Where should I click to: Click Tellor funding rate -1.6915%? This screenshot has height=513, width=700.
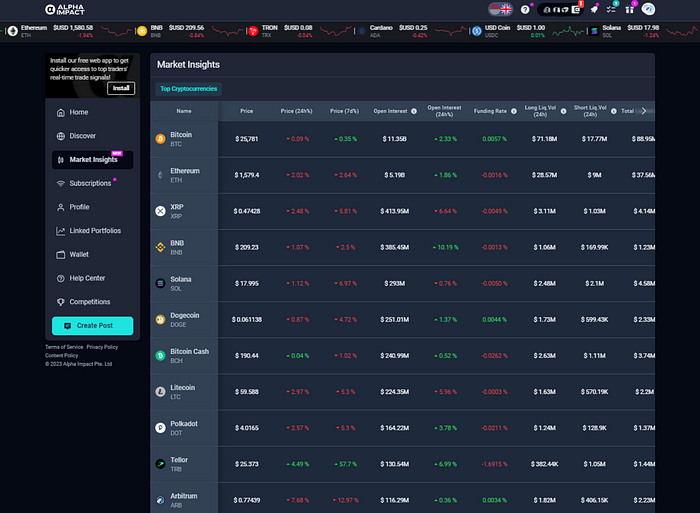pos(494,464)
